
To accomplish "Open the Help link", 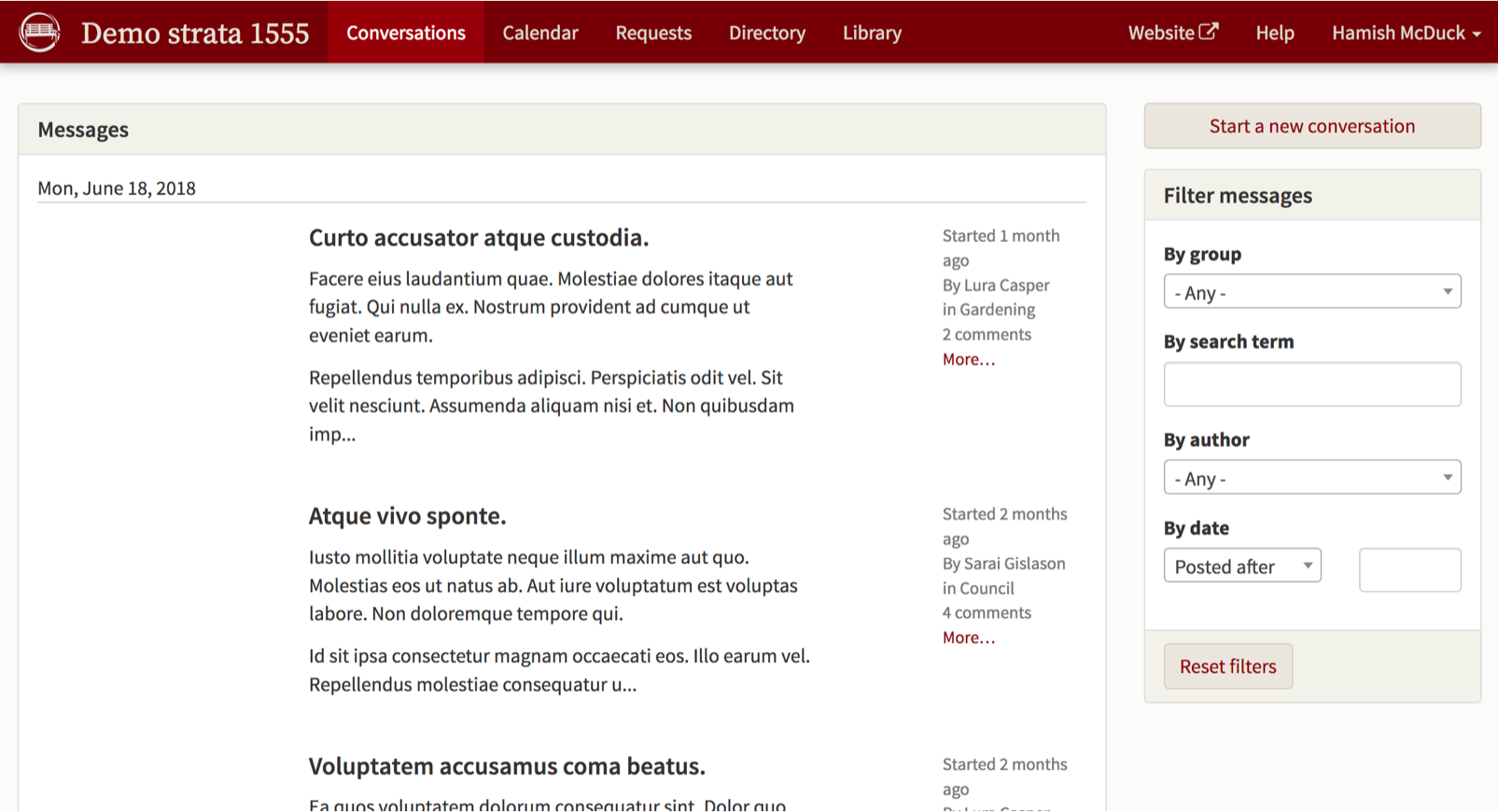I will click(1274, 33).
